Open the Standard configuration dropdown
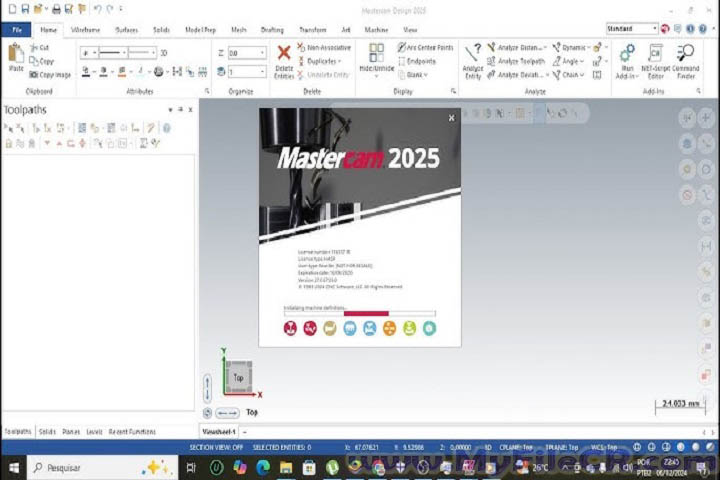This screenshot has width=720, height=480. [x=632, y=29]
